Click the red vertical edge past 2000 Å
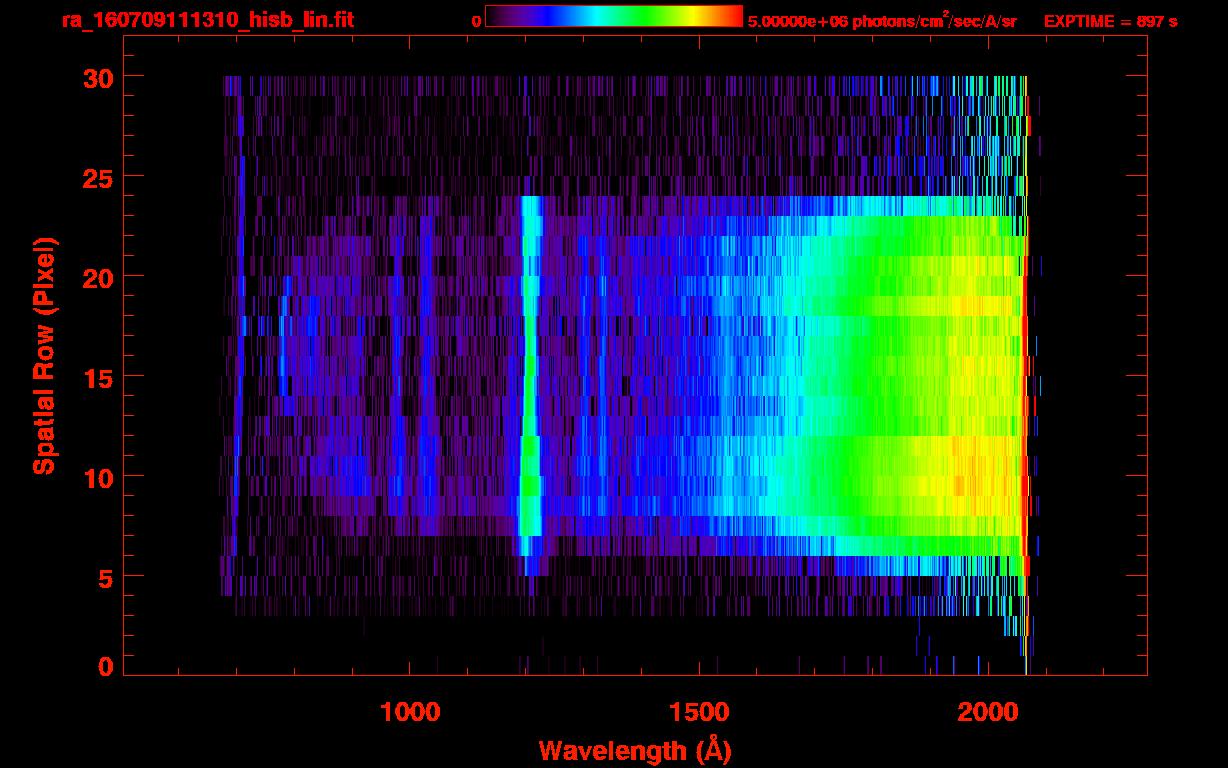The width and height of the screenshot is (1228, 768). [1023, 380]
